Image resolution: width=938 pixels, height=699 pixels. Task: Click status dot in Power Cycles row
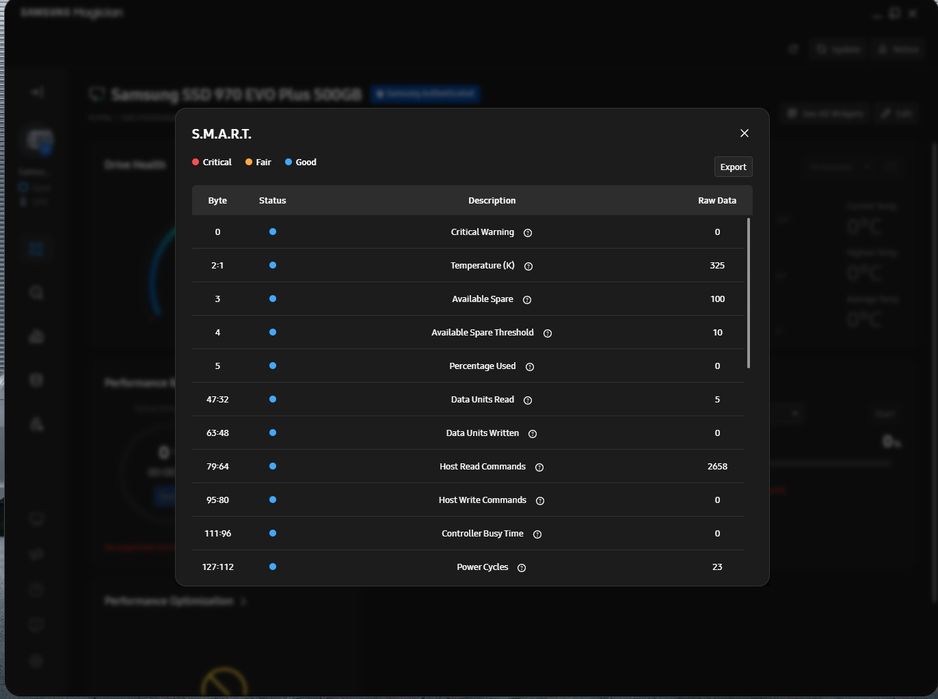coord(273,567)
